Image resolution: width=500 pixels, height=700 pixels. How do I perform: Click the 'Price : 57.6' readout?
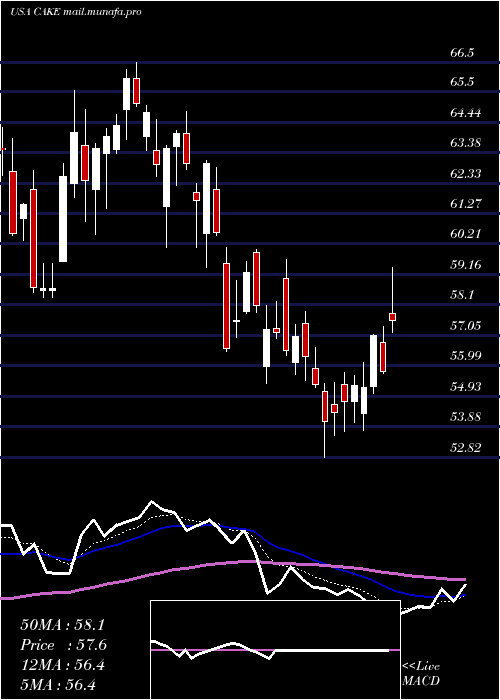point(63,645)
